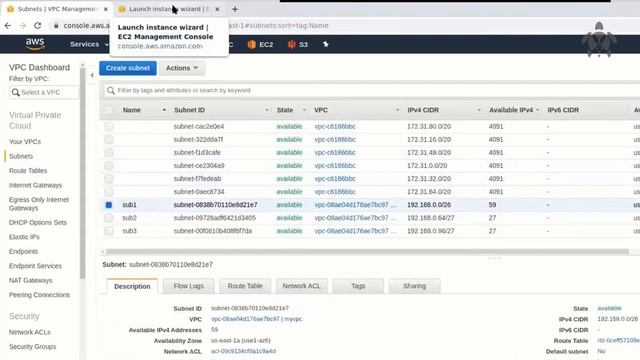
Task: Check the subnet-0aec8734 row checkbox
Action: coord(109,192)
